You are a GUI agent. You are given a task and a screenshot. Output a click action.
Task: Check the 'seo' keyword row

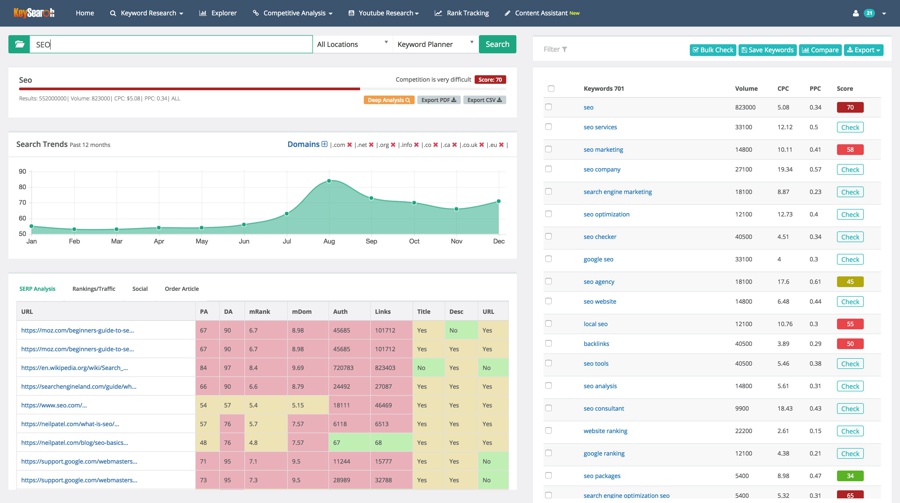pyautogui.click(x=549, y=107)
